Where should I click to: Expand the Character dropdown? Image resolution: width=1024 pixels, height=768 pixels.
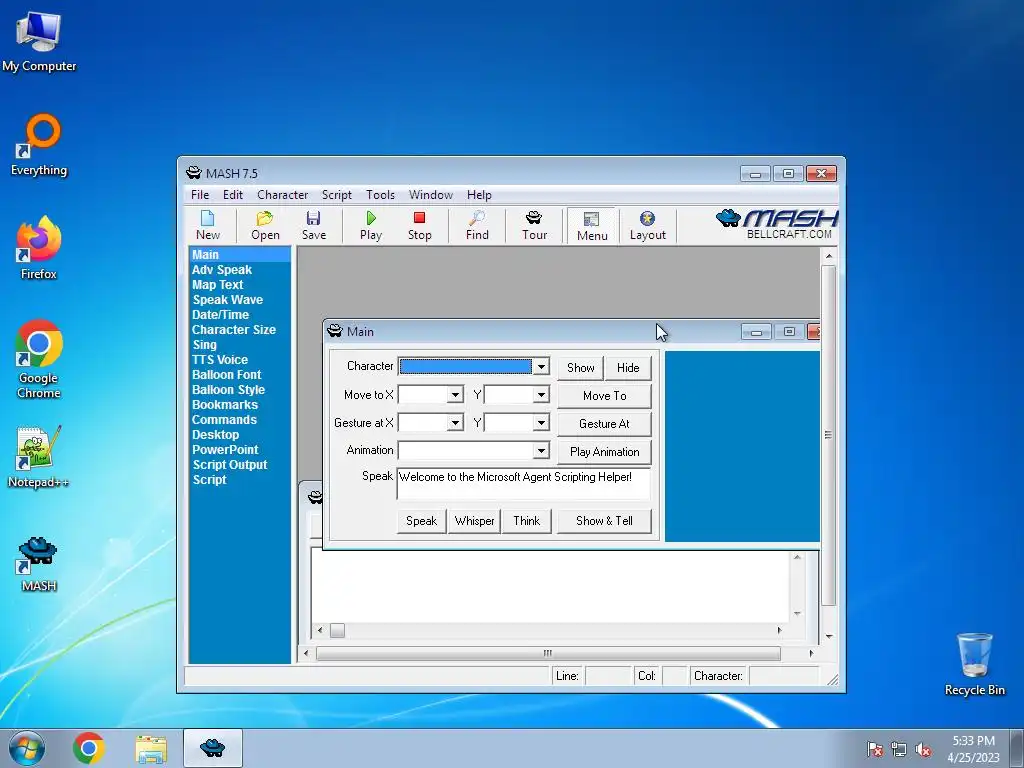point(541,367)
